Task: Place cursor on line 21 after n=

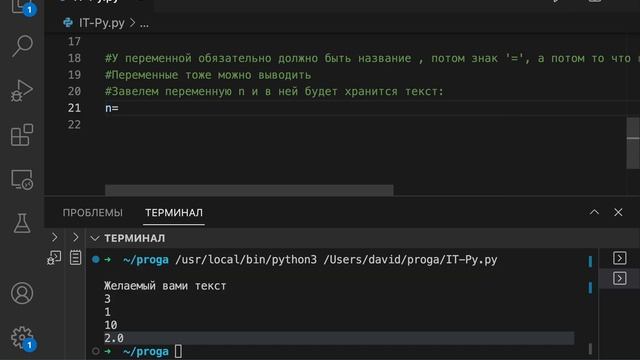Action: tap(119, 108)
